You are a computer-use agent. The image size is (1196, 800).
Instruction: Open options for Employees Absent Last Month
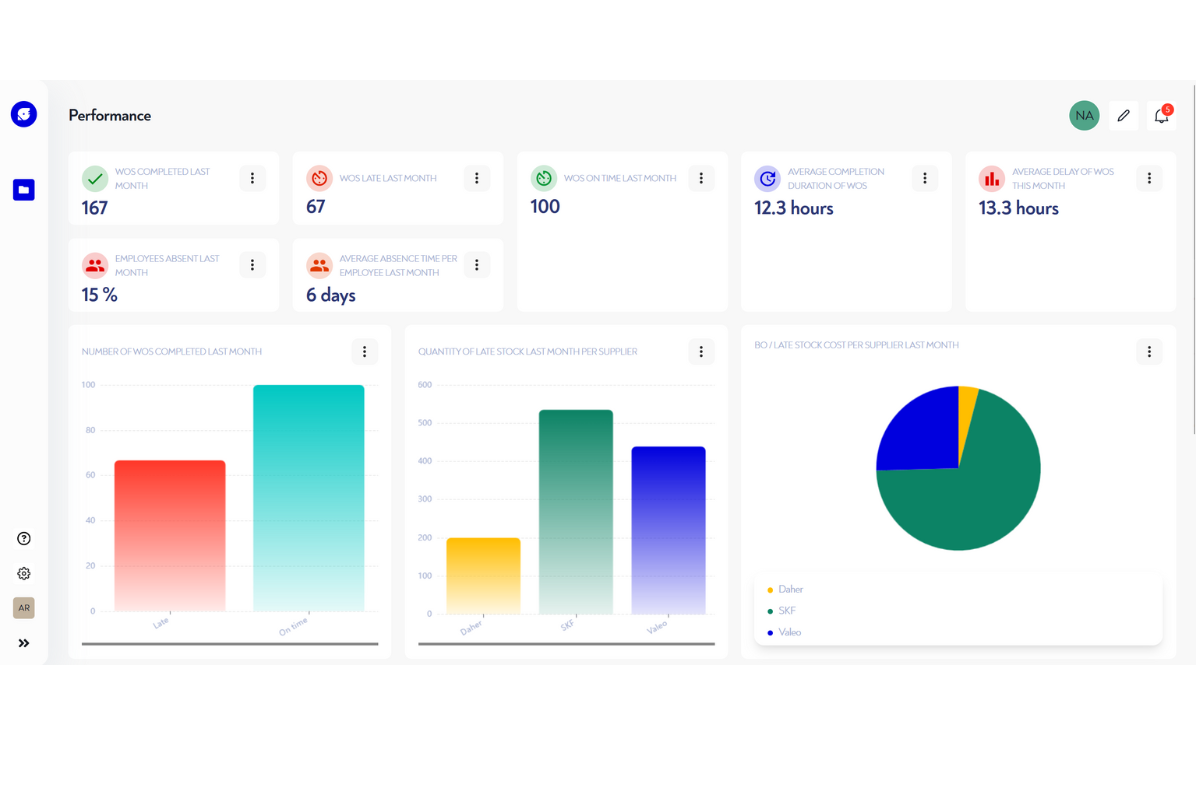pos(252,265)
